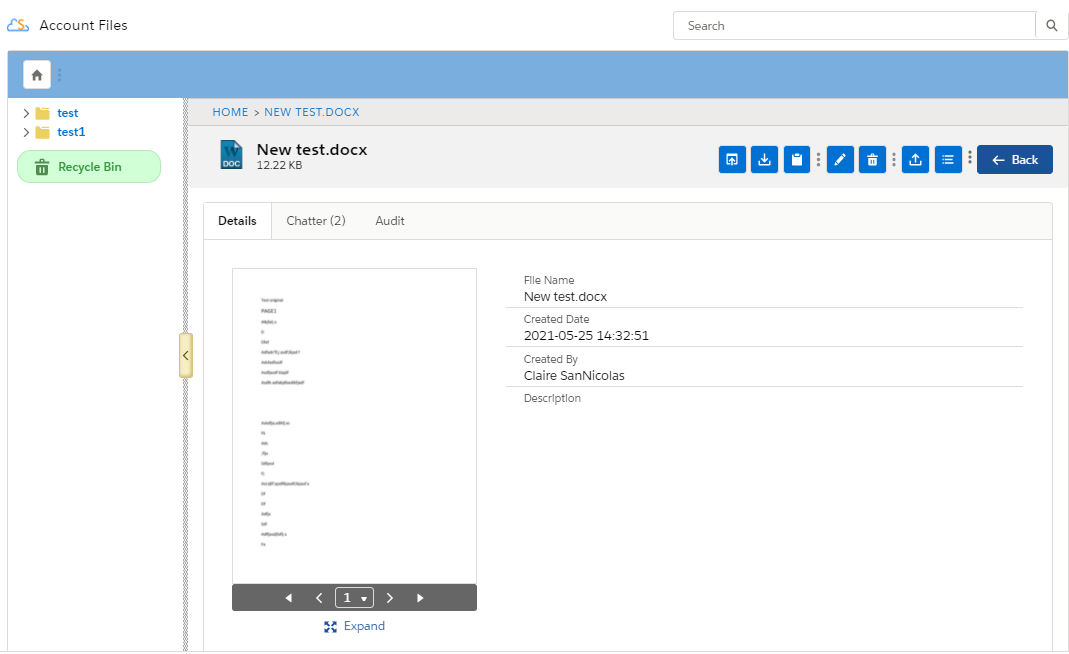This screenshot has width=1069, height=654.
Task: Delete file using the trash icon
Action: coord(872,160)
